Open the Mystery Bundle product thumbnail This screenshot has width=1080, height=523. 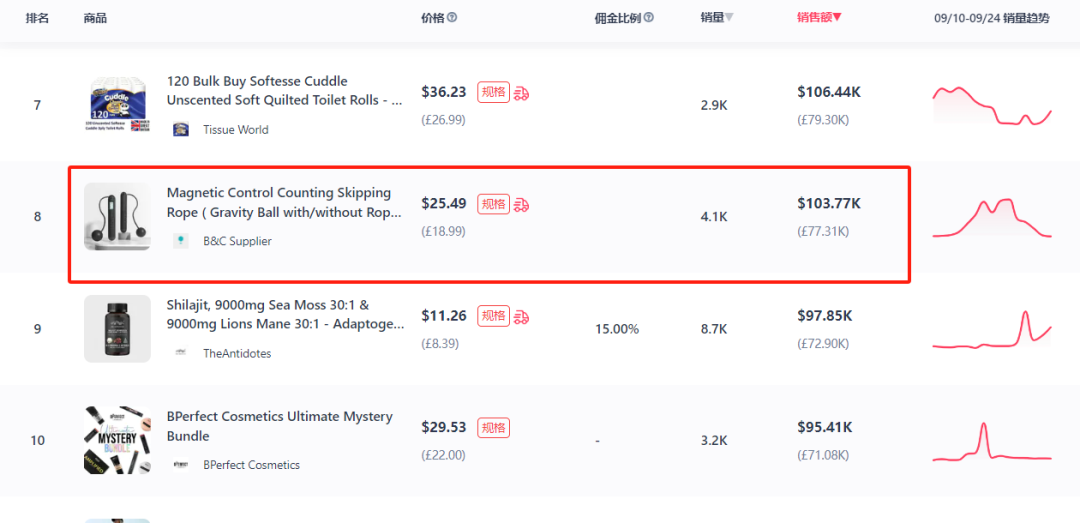pos(117,440)
